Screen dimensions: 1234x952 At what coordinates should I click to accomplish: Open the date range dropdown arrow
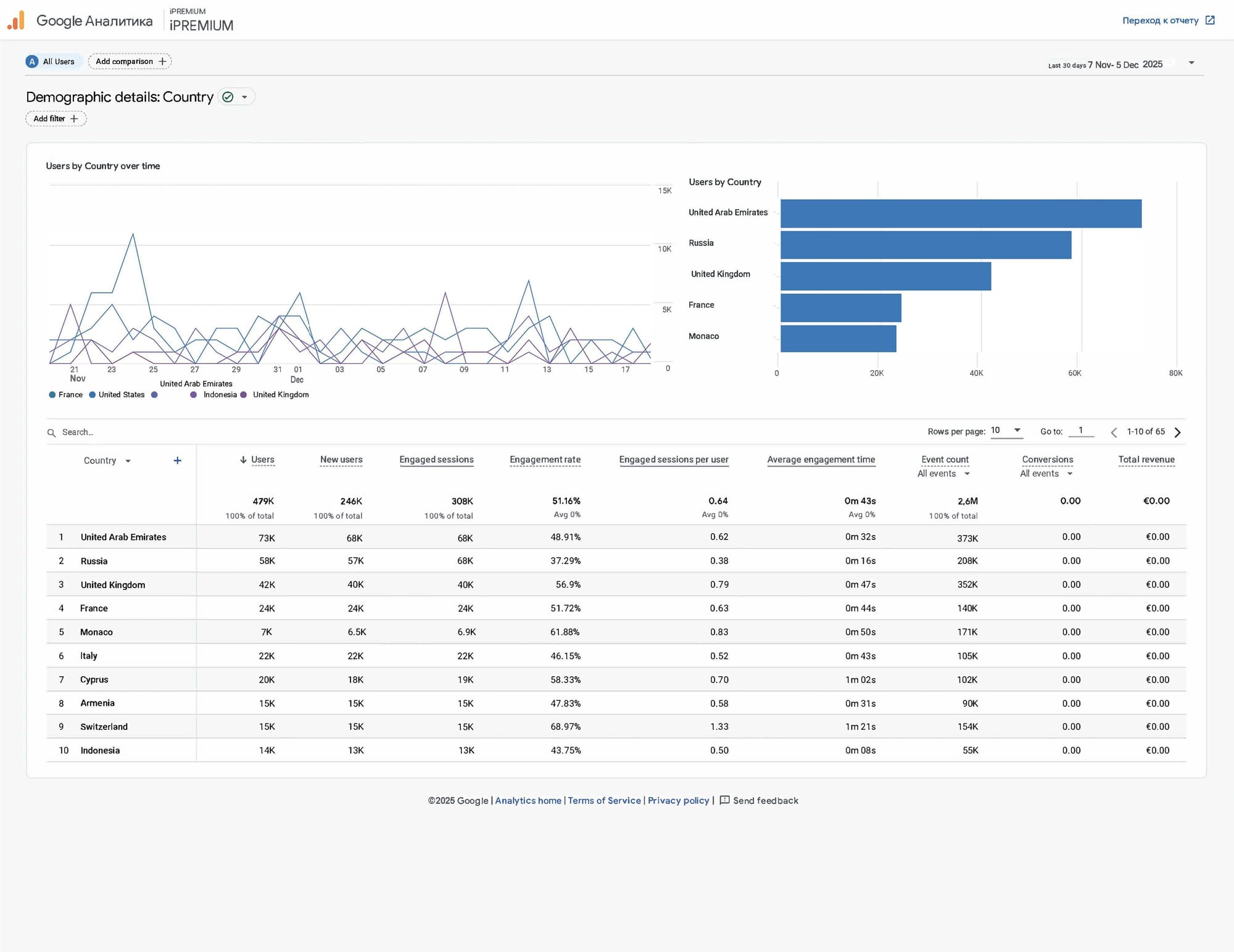pos(1191,63)
